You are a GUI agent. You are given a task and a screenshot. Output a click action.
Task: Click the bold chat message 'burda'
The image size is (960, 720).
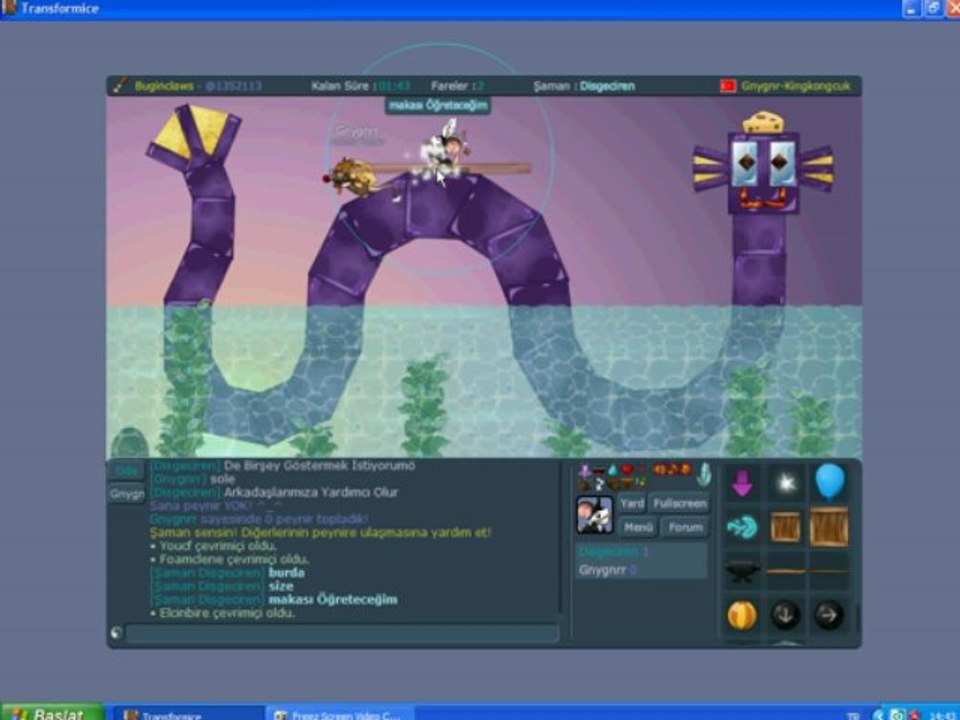(x=287, y=572)
